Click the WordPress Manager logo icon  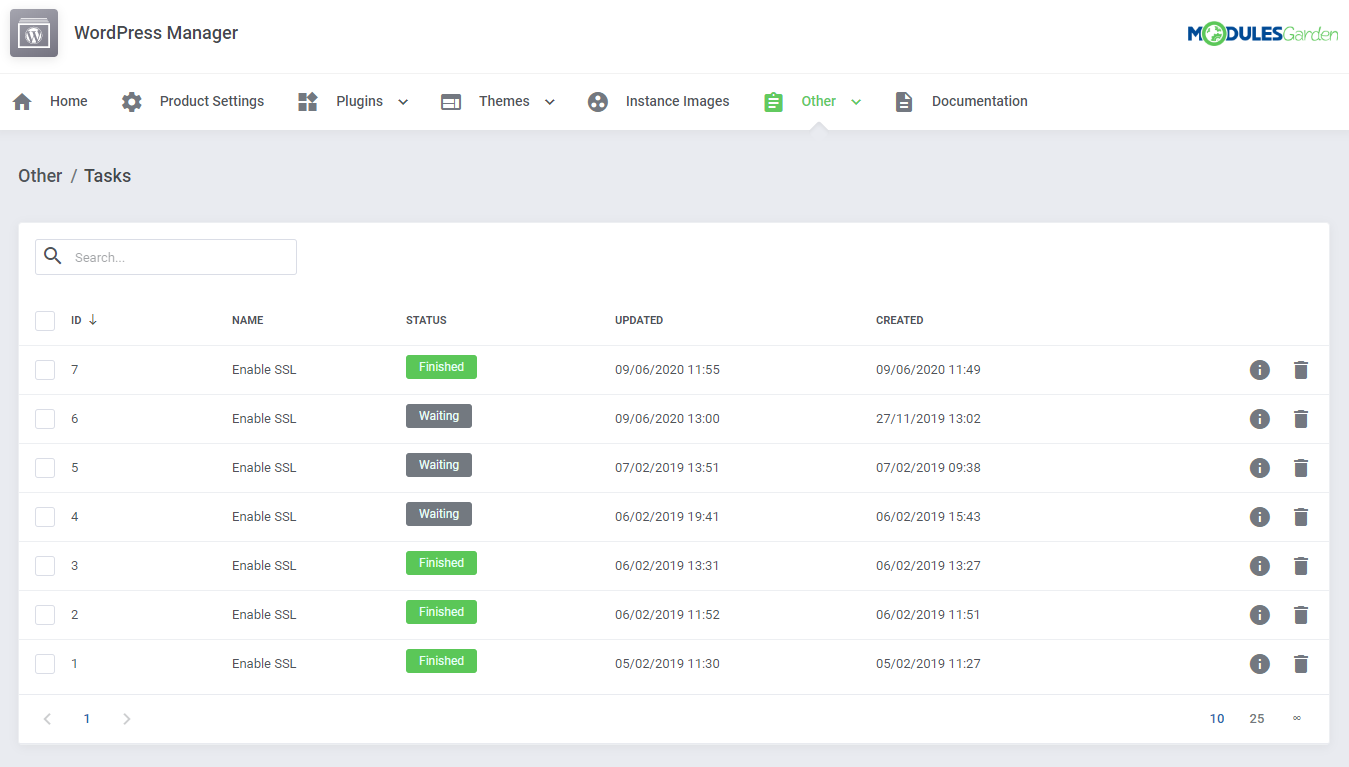tap(33, 33)
